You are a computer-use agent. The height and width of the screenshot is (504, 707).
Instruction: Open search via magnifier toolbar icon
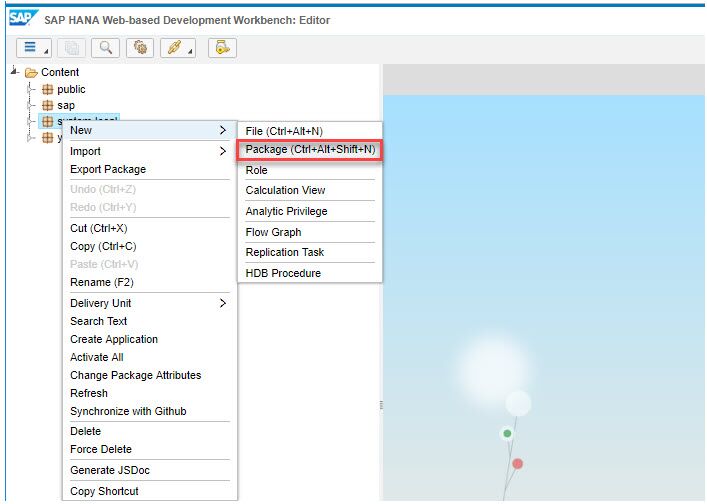tap(106, 48)
